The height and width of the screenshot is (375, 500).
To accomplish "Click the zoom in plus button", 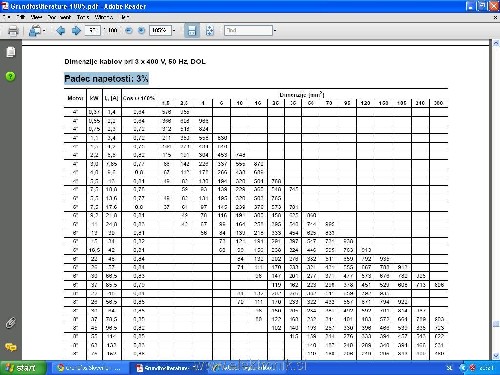I will [141, 31].
